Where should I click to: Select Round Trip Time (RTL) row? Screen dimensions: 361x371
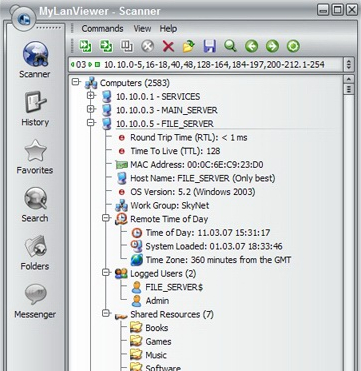[x=189, y=137]
